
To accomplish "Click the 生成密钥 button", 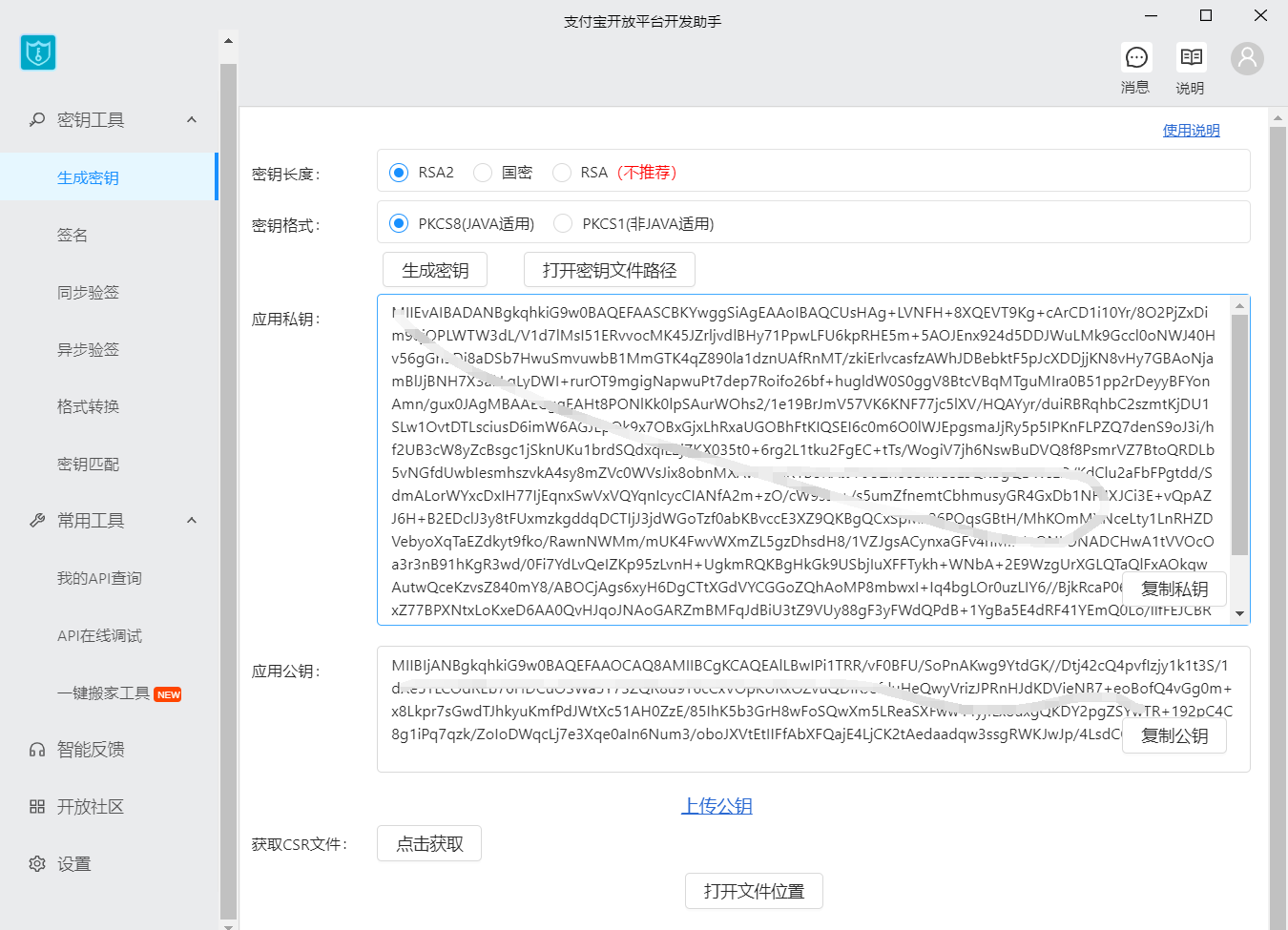I will pyautogui.click(x=435, y=270).
